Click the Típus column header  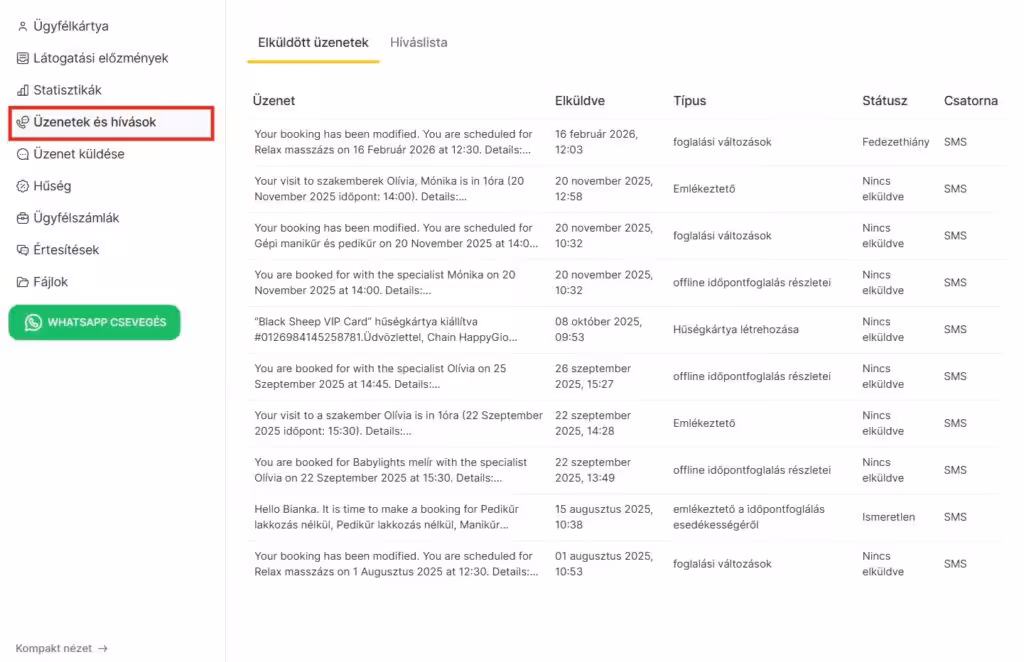(689, 101)
